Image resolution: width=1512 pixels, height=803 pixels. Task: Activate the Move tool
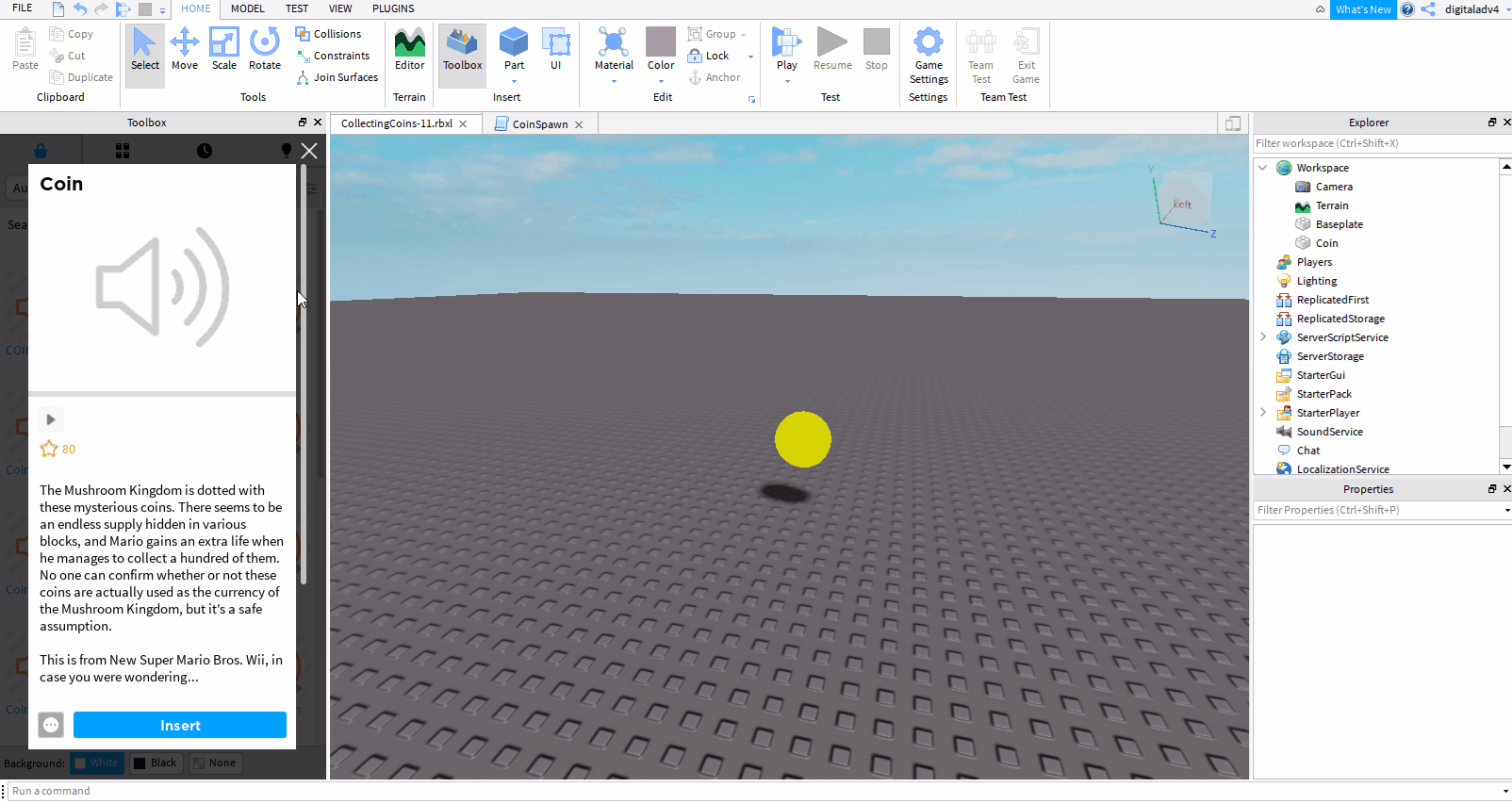coord(185,49)
